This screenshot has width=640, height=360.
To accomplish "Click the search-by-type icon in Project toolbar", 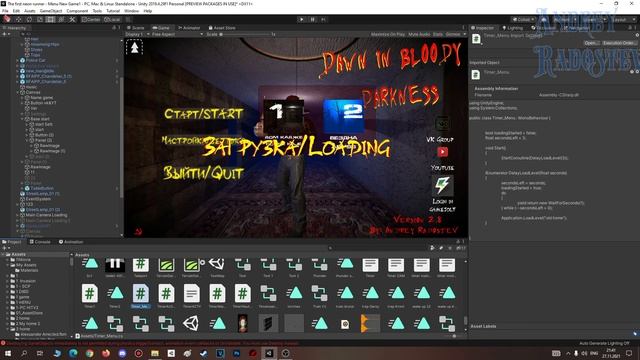I will 432,248.
